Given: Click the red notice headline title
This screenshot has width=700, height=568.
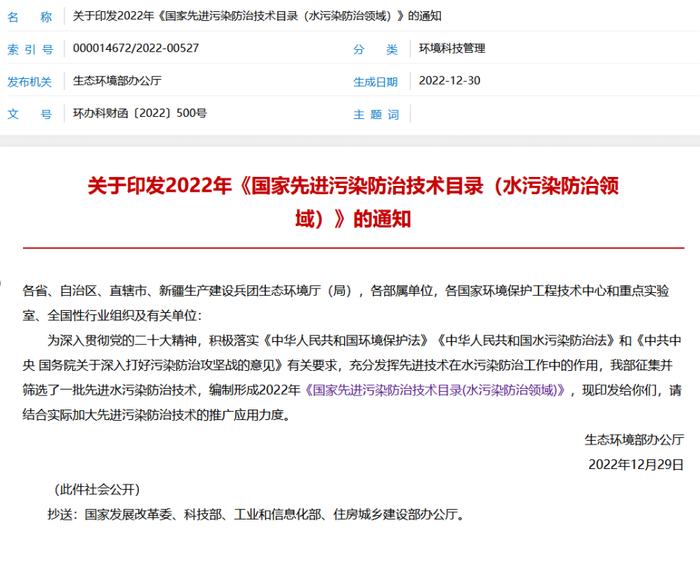Looking at the screenshot, I should 353,202.
